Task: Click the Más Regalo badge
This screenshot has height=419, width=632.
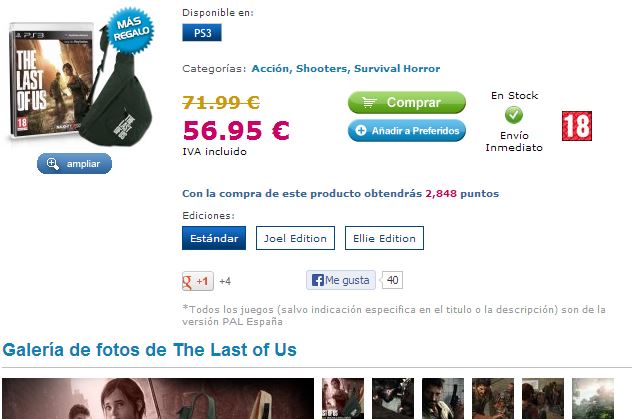Action: point(131,29)
